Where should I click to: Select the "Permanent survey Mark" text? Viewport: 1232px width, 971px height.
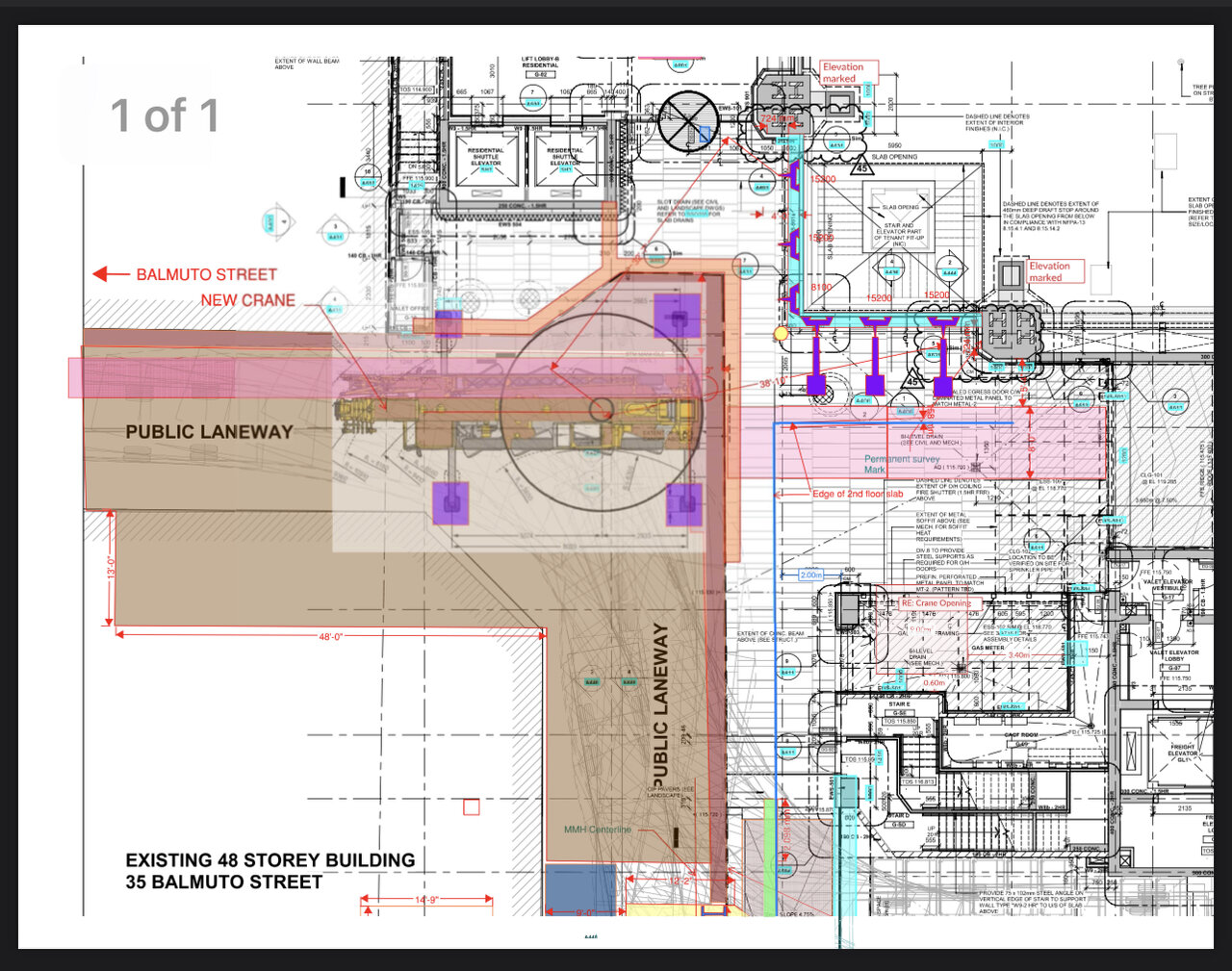(x=901, y=464)
